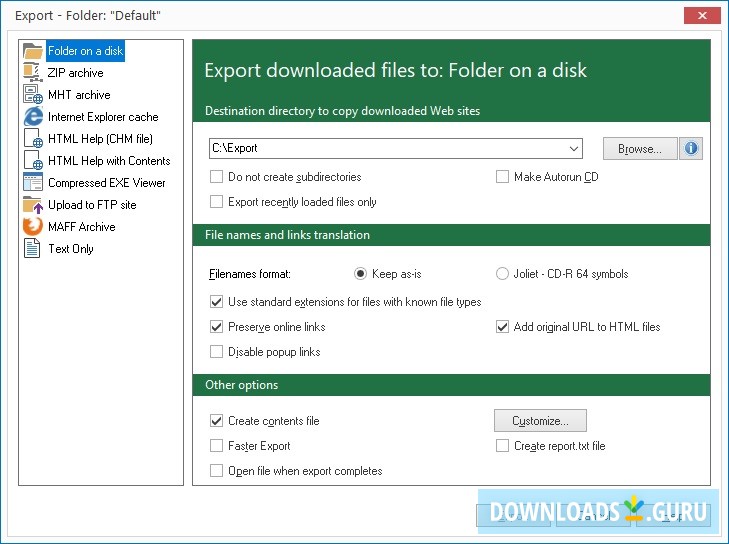Image resolution: width=729 pixels, height=544 pixels.
Task: Select Text Only label
Action: click(71, 249)
